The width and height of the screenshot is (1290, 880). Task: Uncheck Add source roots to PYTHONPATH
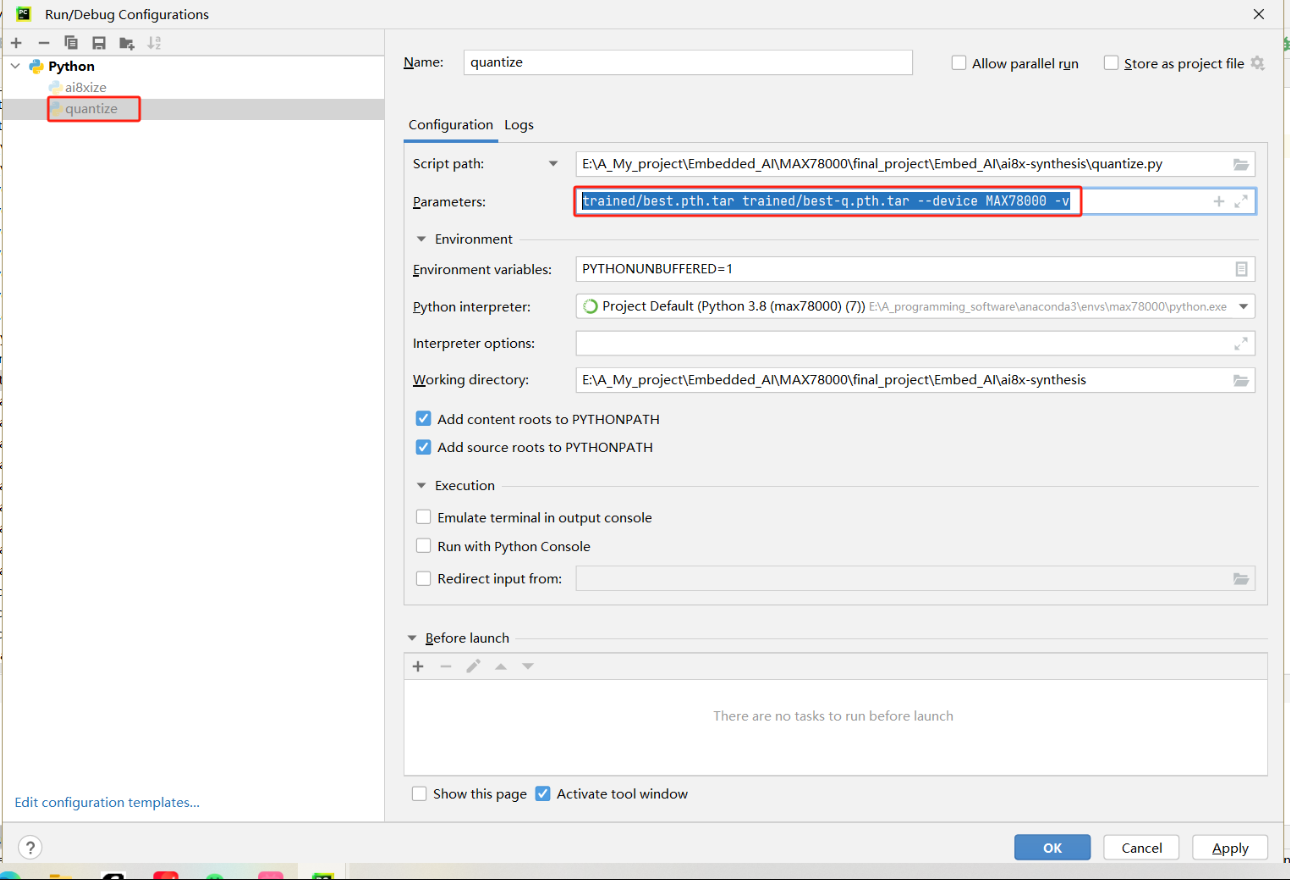[x=423, y=447]
